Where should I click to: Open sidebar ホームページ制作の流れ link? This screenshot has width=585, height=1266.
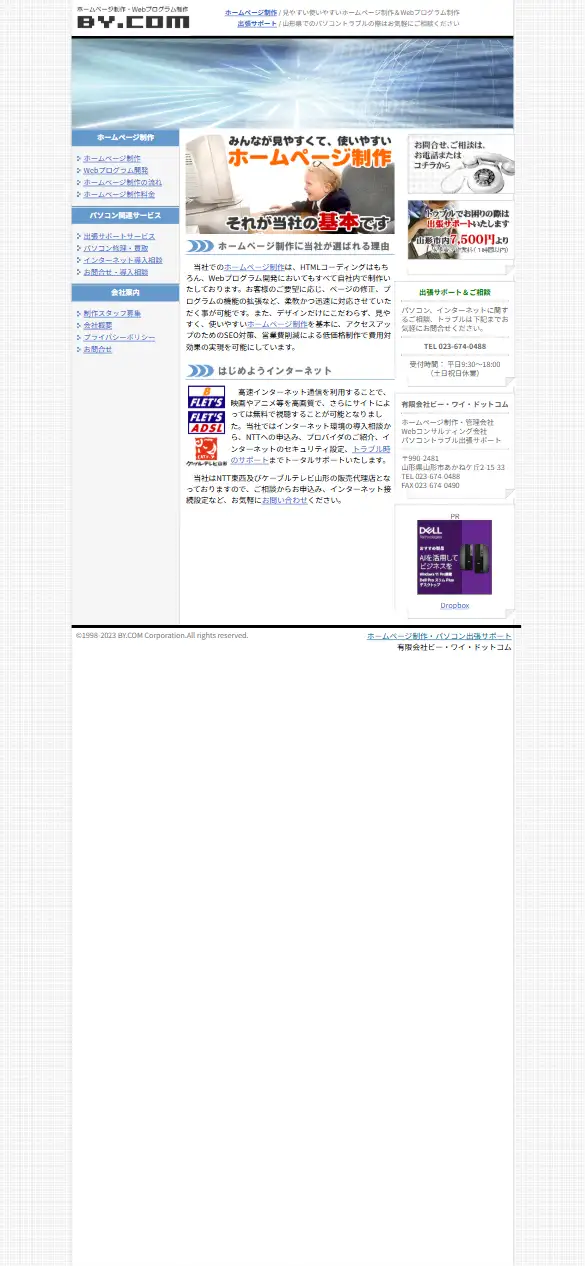point(122,182)
